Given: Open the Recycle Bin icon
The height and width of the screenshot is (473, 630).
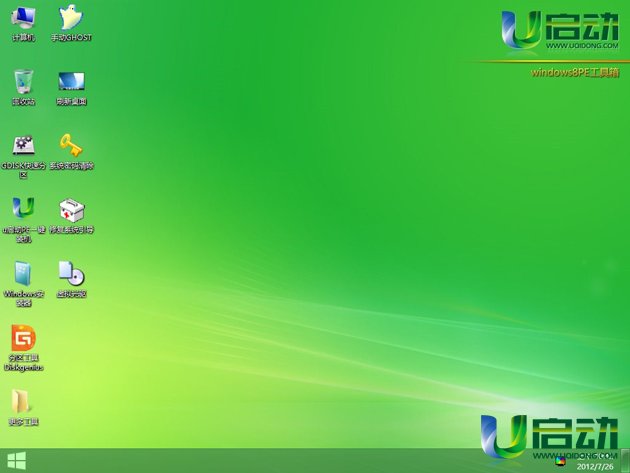Looking at the screenshot, I should [x=23, y=81].
